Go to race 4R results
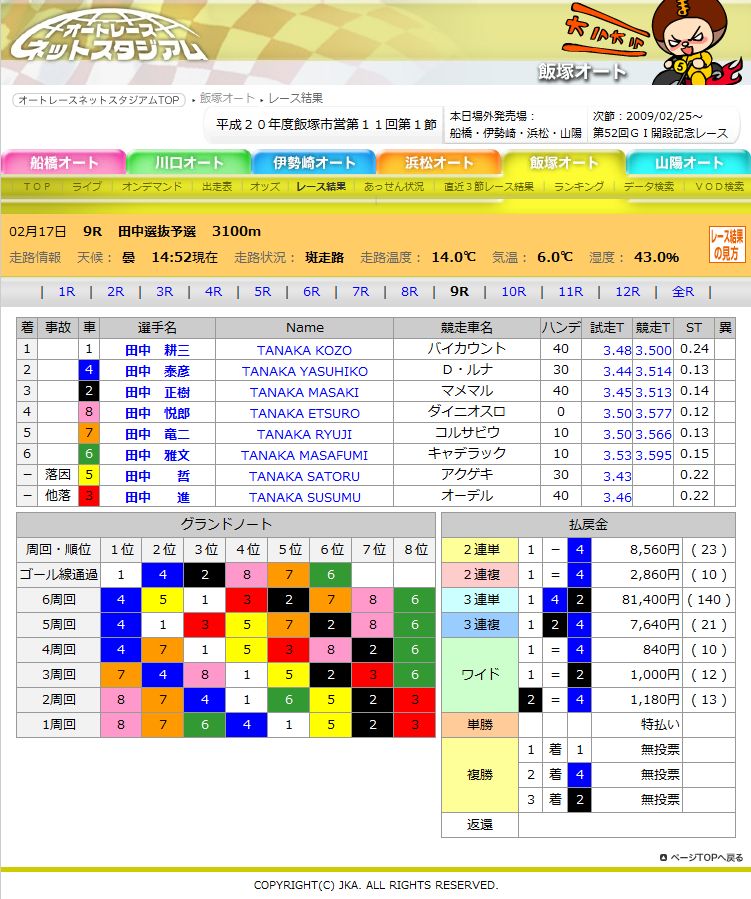The width and height of the screenshot is (751, 899). (213, 292)
